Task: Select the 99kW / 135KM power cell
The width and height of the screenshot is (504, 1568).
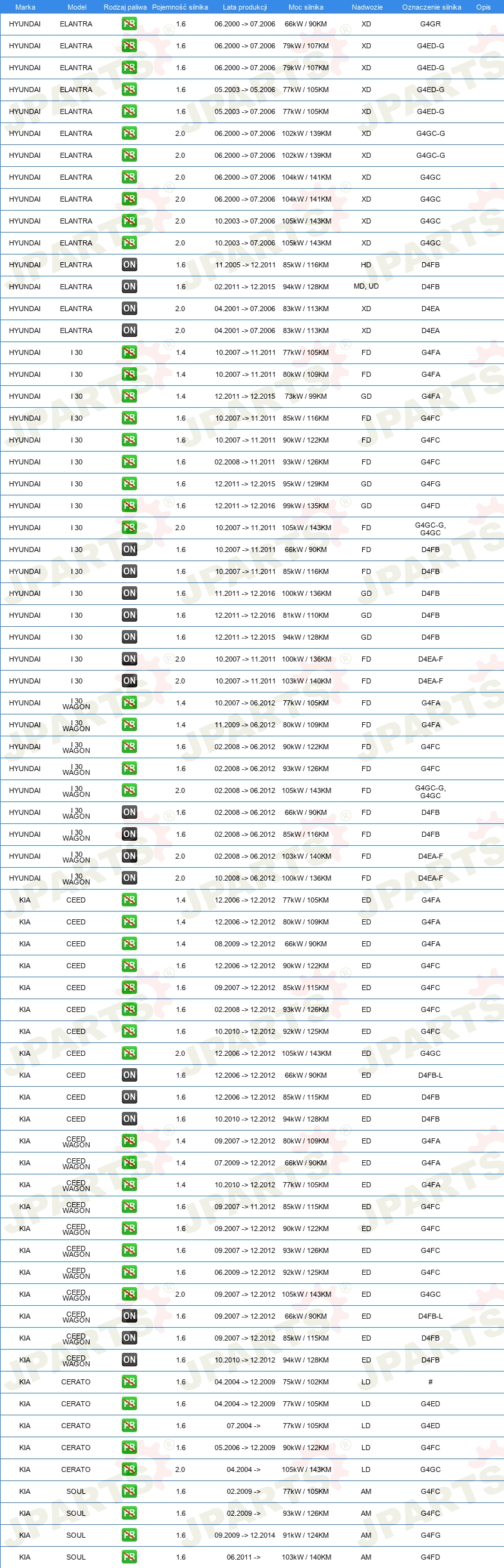Action: click(x=305, y=506)
